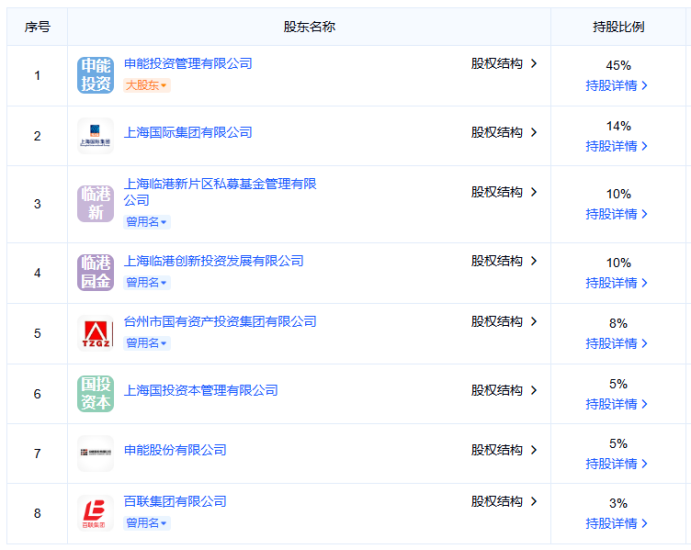Open 持股详情 for 上海国投资本管理 row
The image size is (691, 550).
click(x=617, y=404)
